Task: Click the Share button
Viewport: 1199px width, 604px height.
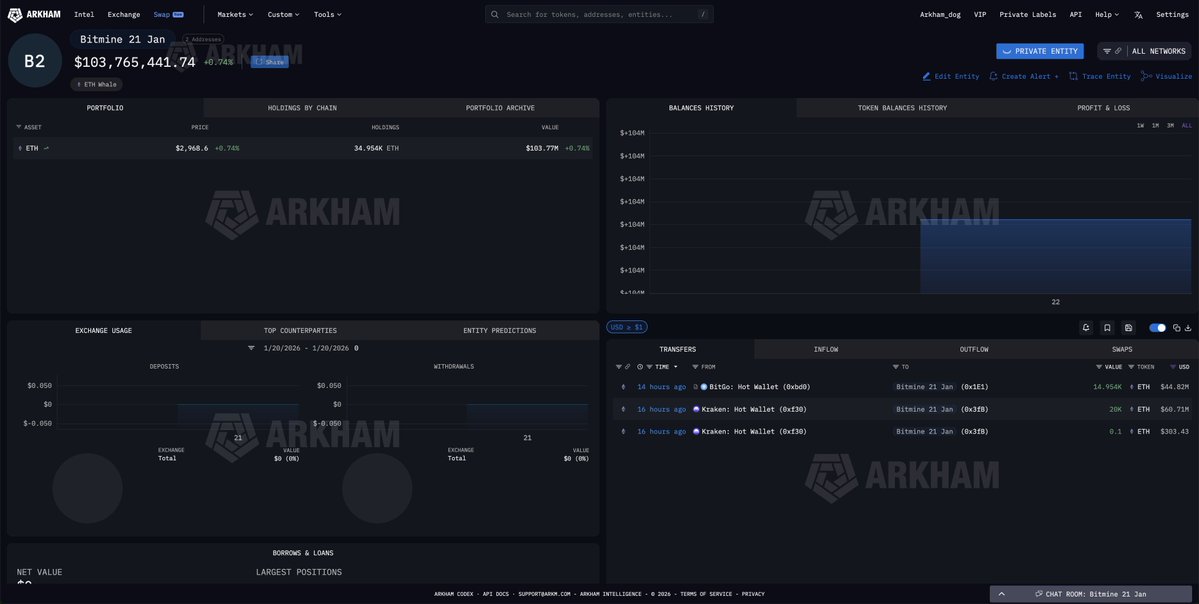Action: [x=270, y=62]
